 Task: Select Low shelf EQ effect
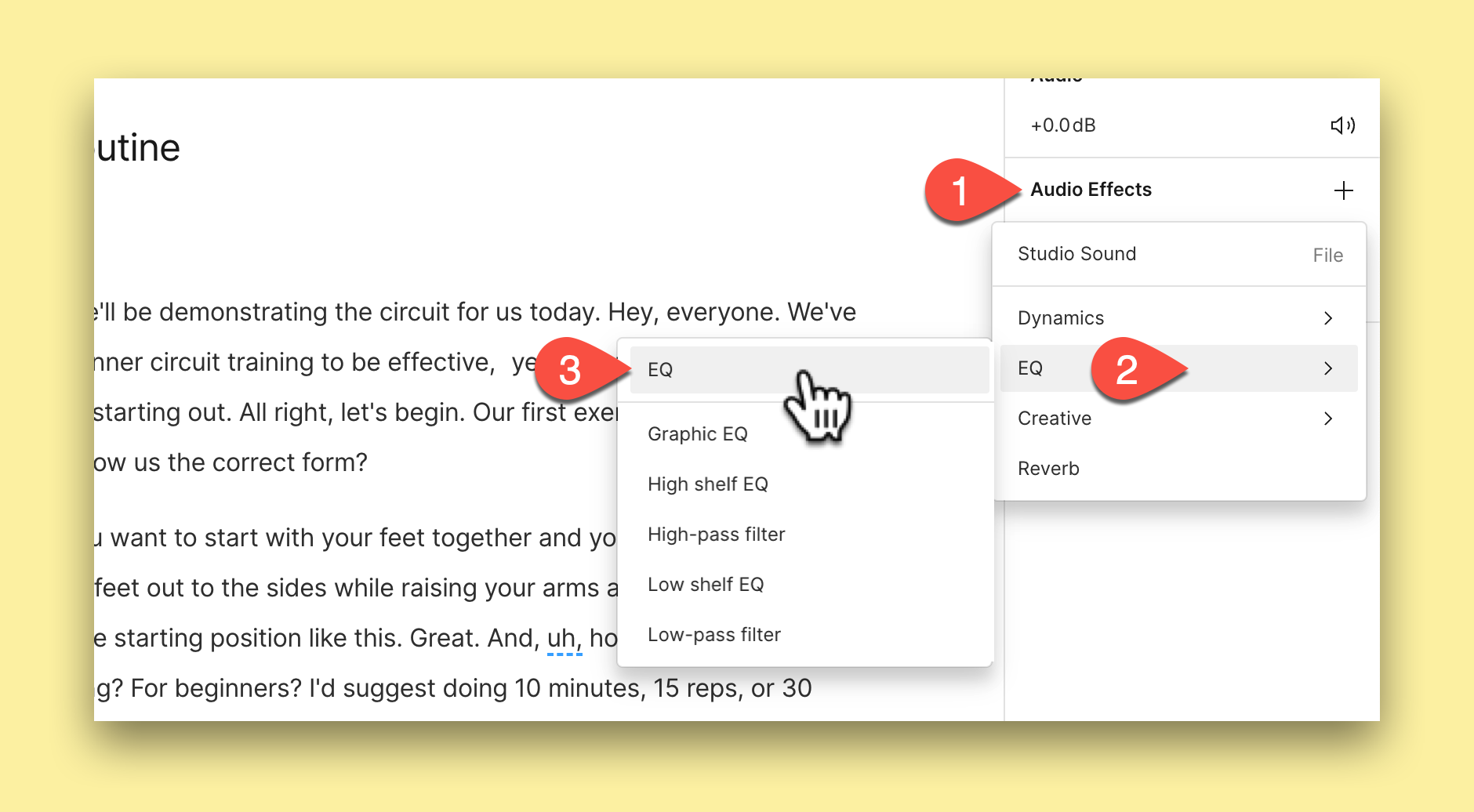pyautogui.click(x=810, y=585)
